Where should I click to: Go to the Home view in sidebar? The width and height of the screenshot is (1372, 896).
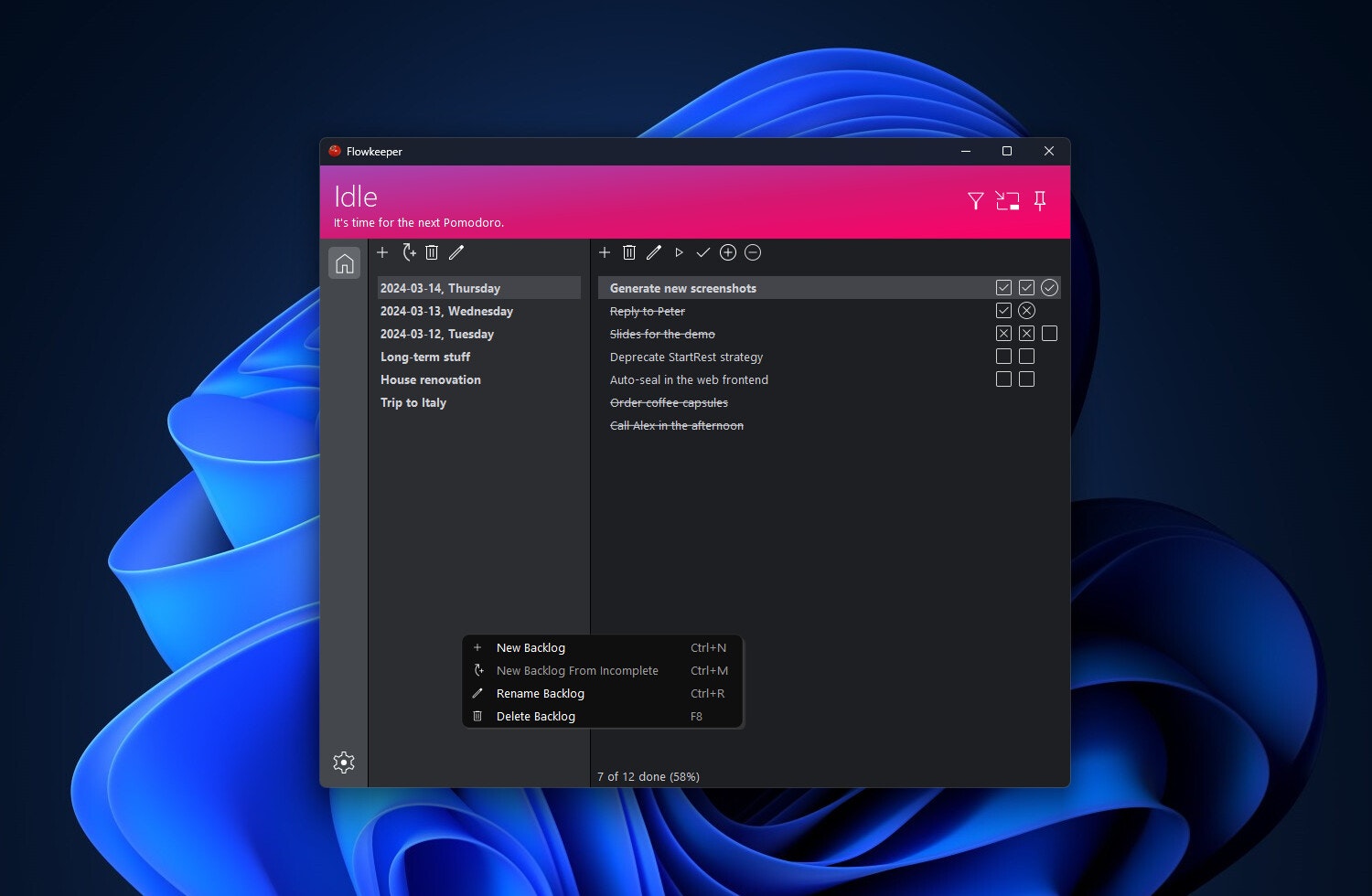[345, 263]
